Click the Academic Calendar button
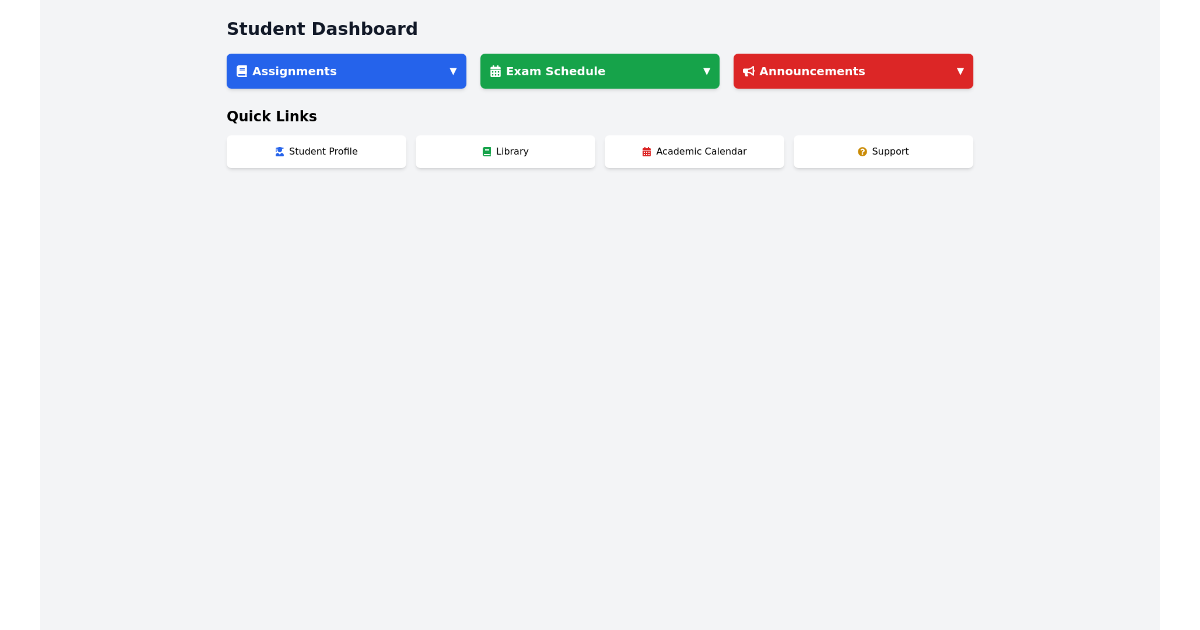The image size is (1200, 630). [x=694, y=151]
